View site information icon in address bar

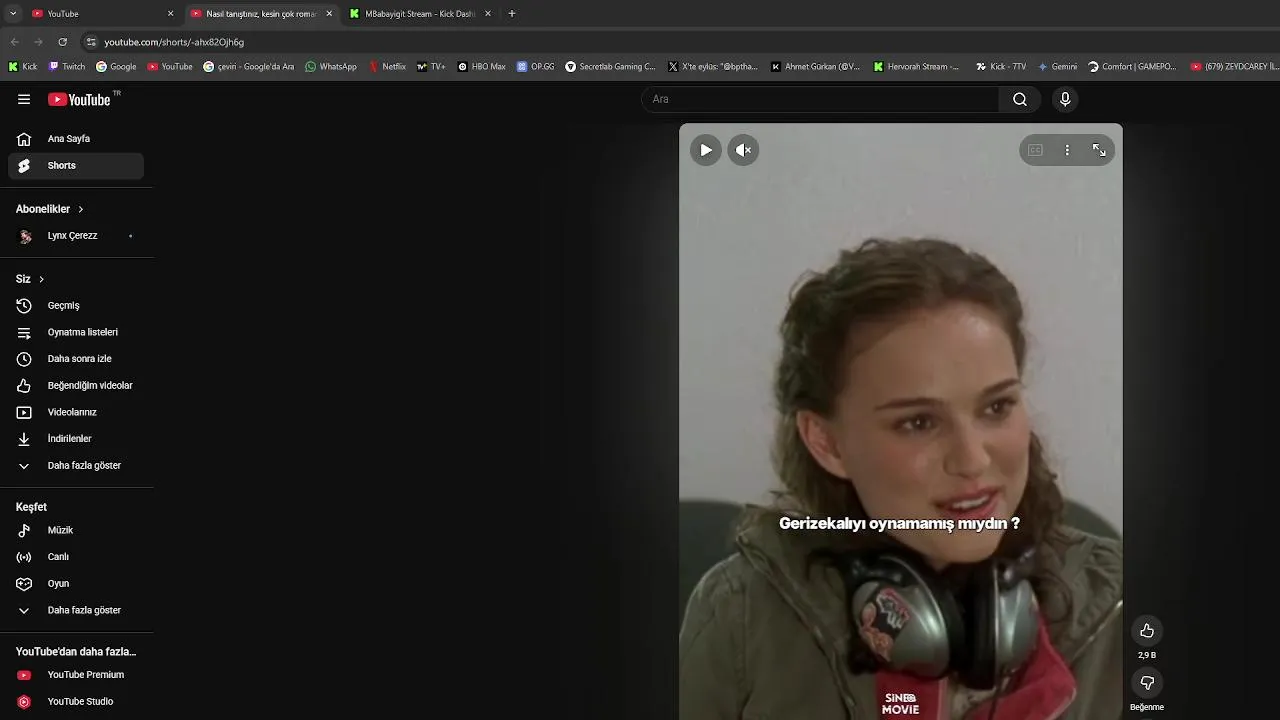91,42
